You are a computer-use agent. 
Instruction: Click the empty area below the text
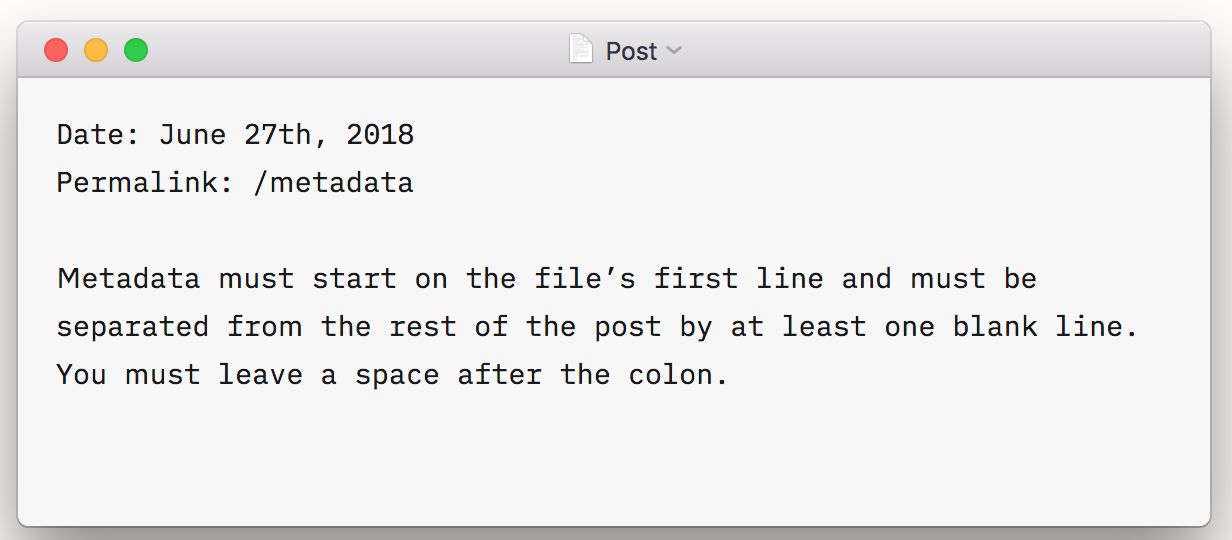tap(614, 455)
